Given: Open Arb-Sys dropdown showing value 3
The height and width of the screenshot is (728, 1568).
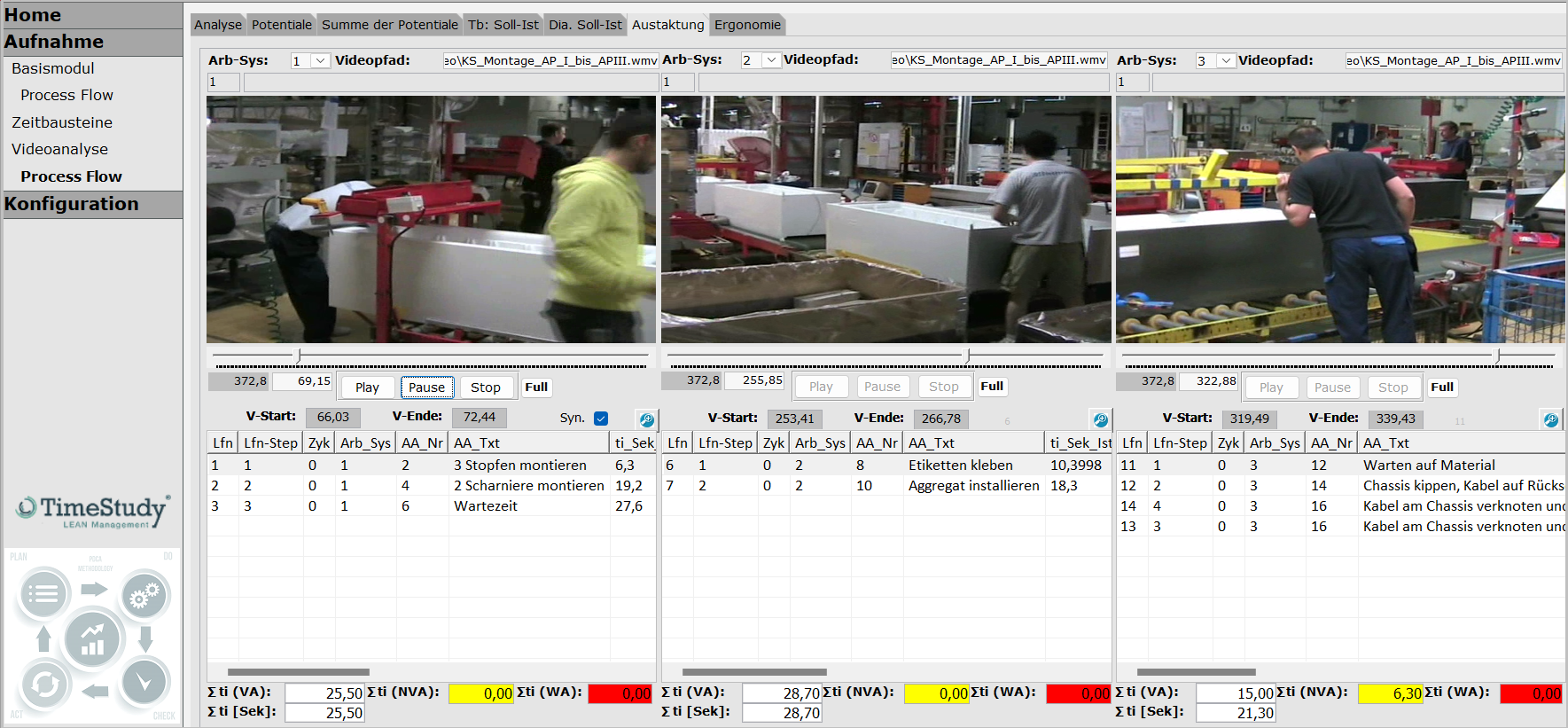Looking at the screenshot, I should coord(1226,60).
